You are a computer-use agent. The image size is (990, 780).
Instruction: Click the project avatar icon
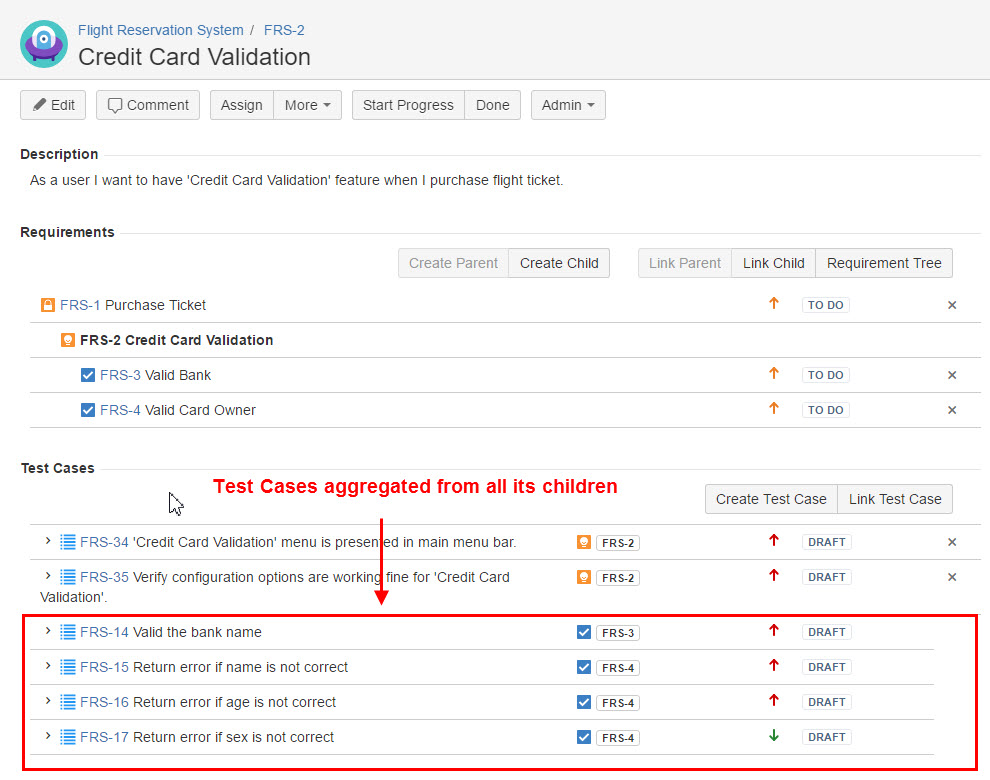pos(44,44)
